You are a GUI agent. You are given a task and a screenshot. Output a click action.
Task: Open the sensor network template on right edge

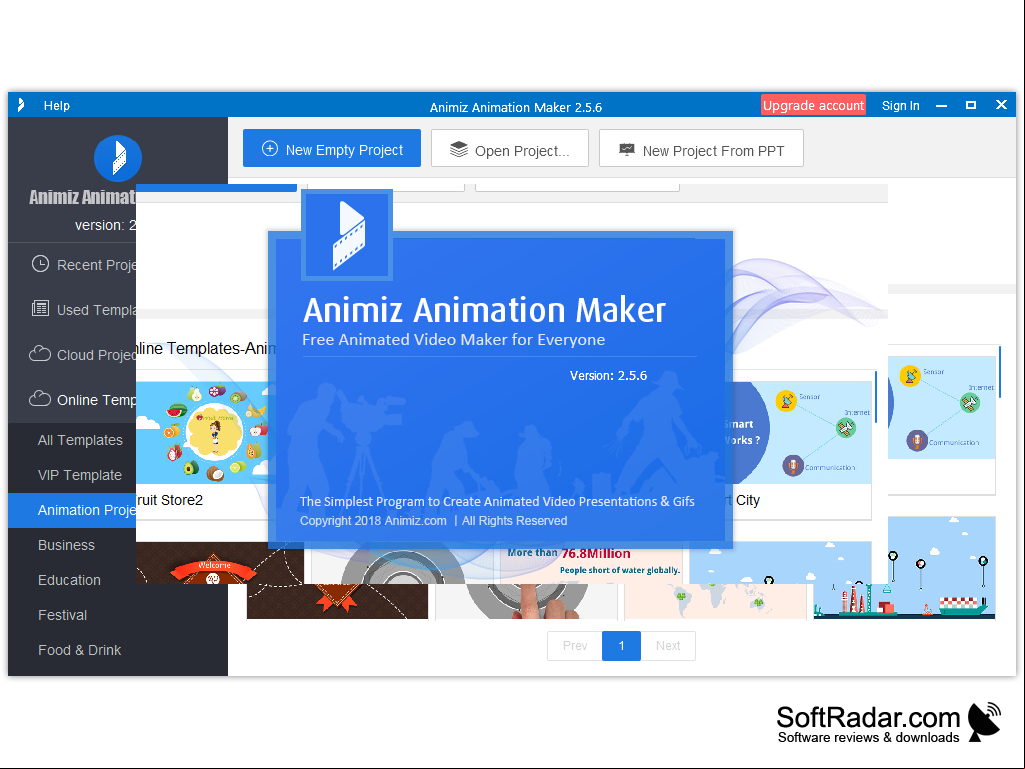coord(941,407)
